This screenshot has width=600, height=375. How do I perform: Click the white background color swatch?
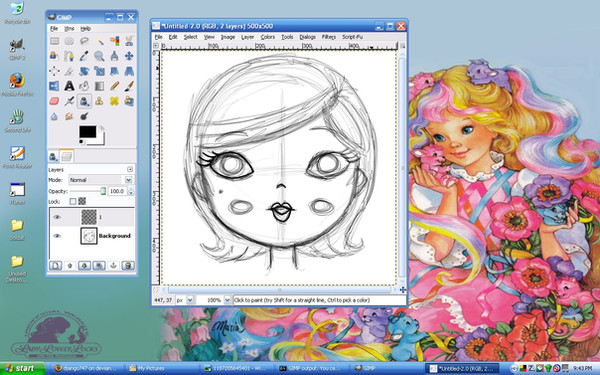(x=101, y=140)
